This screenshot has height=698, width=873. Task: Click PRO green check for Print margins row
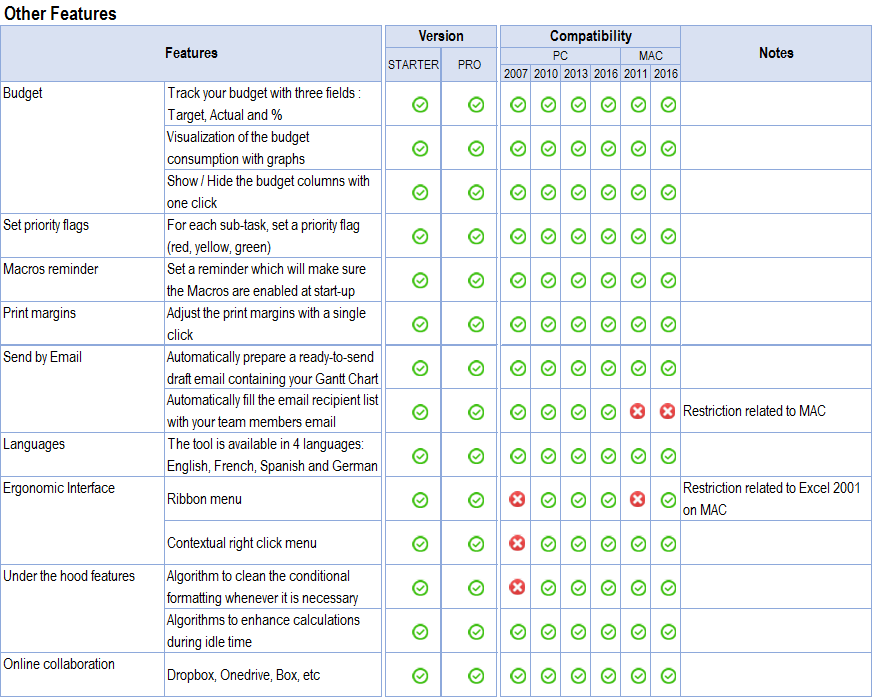[476, 324]
